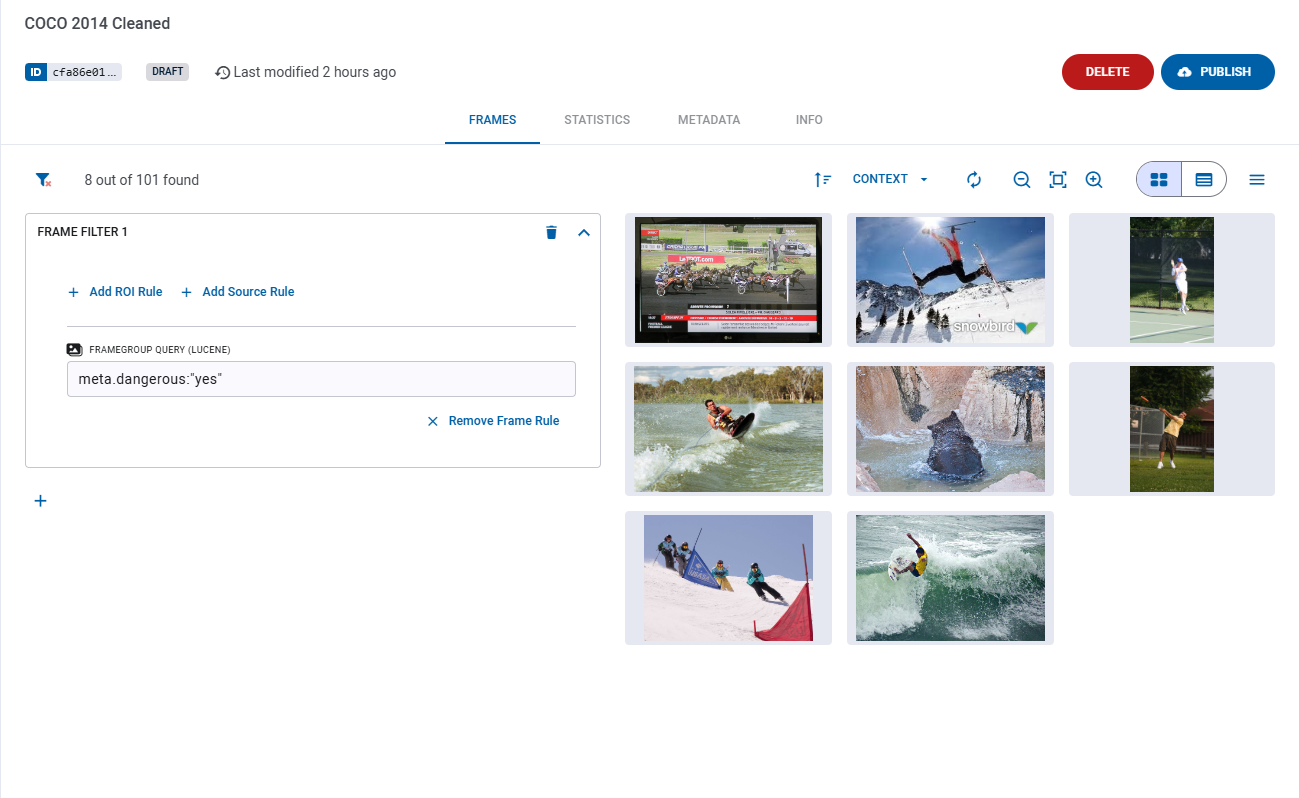Open the surfer on green wave thumbnail

[949, 577]
